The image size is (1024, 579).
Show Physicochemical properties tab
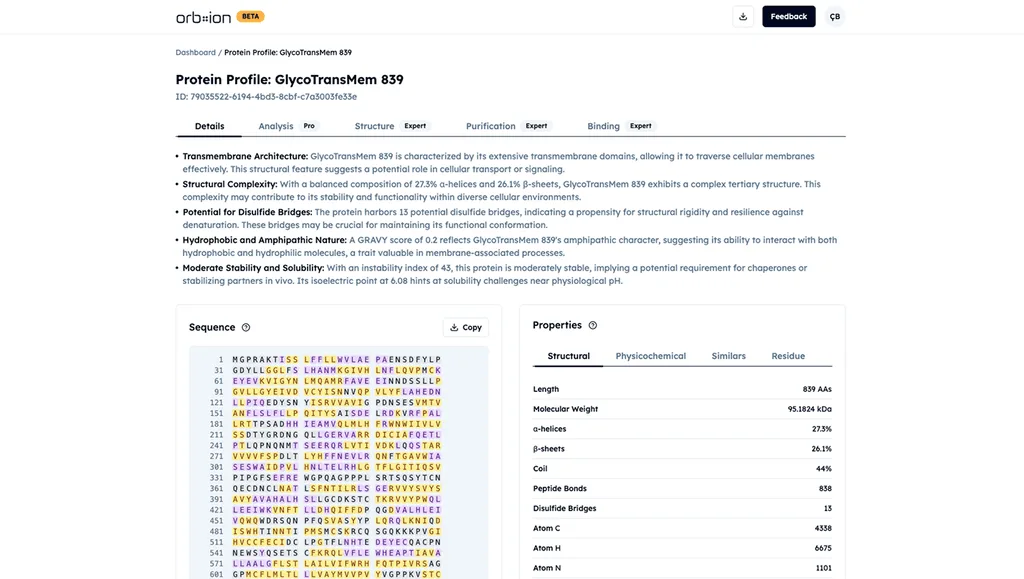pyautogui.click(x=650, y=356)
